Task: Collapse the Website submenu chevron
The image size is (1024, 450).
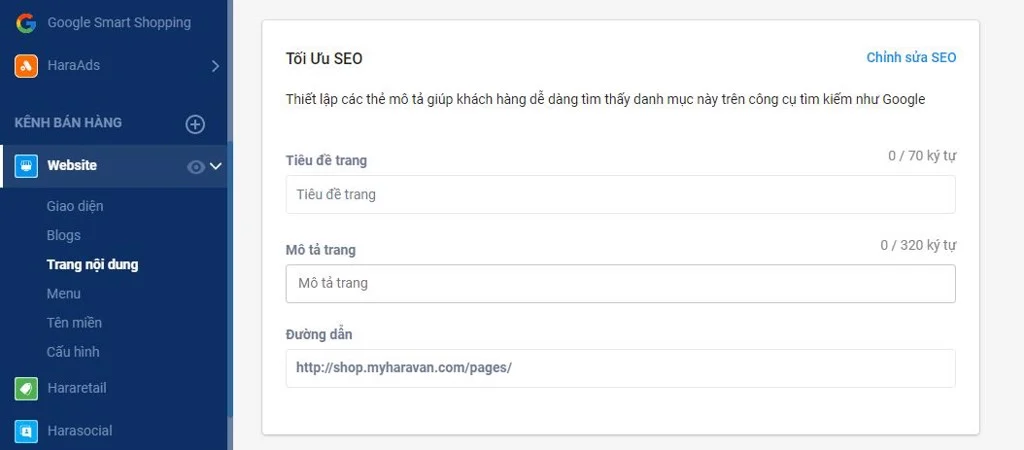Action: click(215, 166)
